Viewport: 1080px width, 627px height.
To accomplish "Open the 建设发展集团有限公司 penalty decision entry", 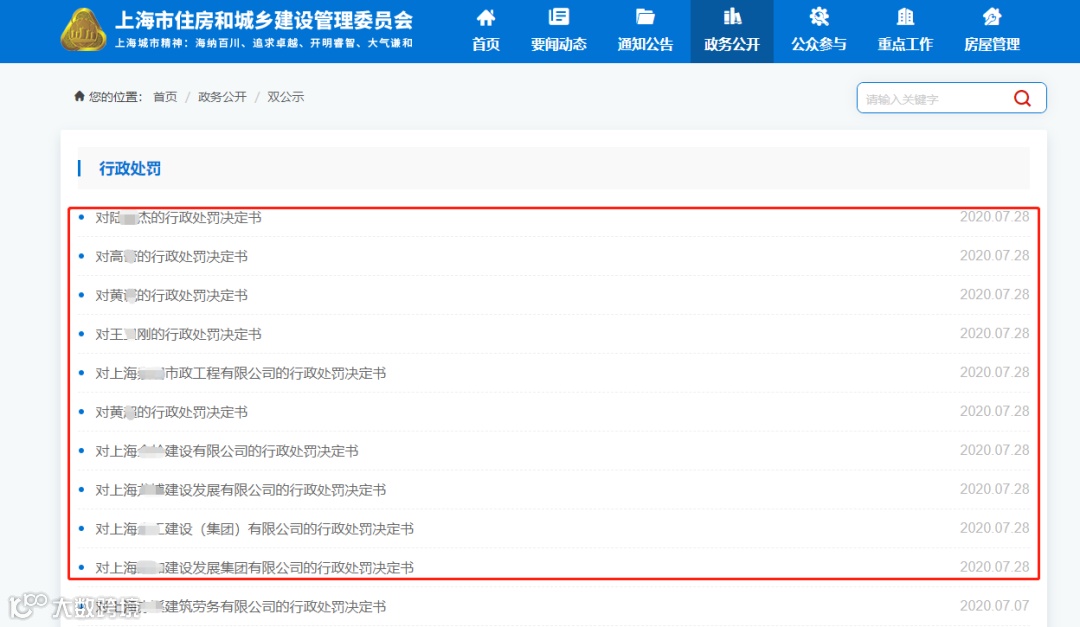I will [254, 568].
